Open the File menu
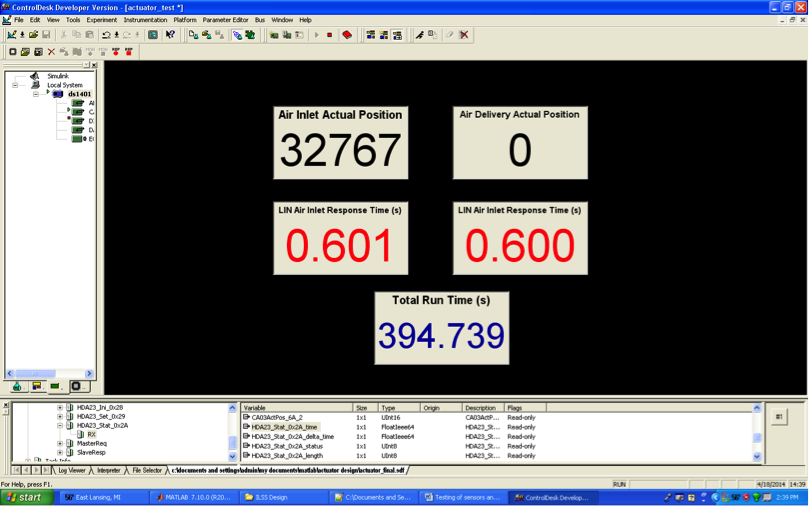Screen dimensions: 809x506 pyautogui.click(x=19, y=20)
